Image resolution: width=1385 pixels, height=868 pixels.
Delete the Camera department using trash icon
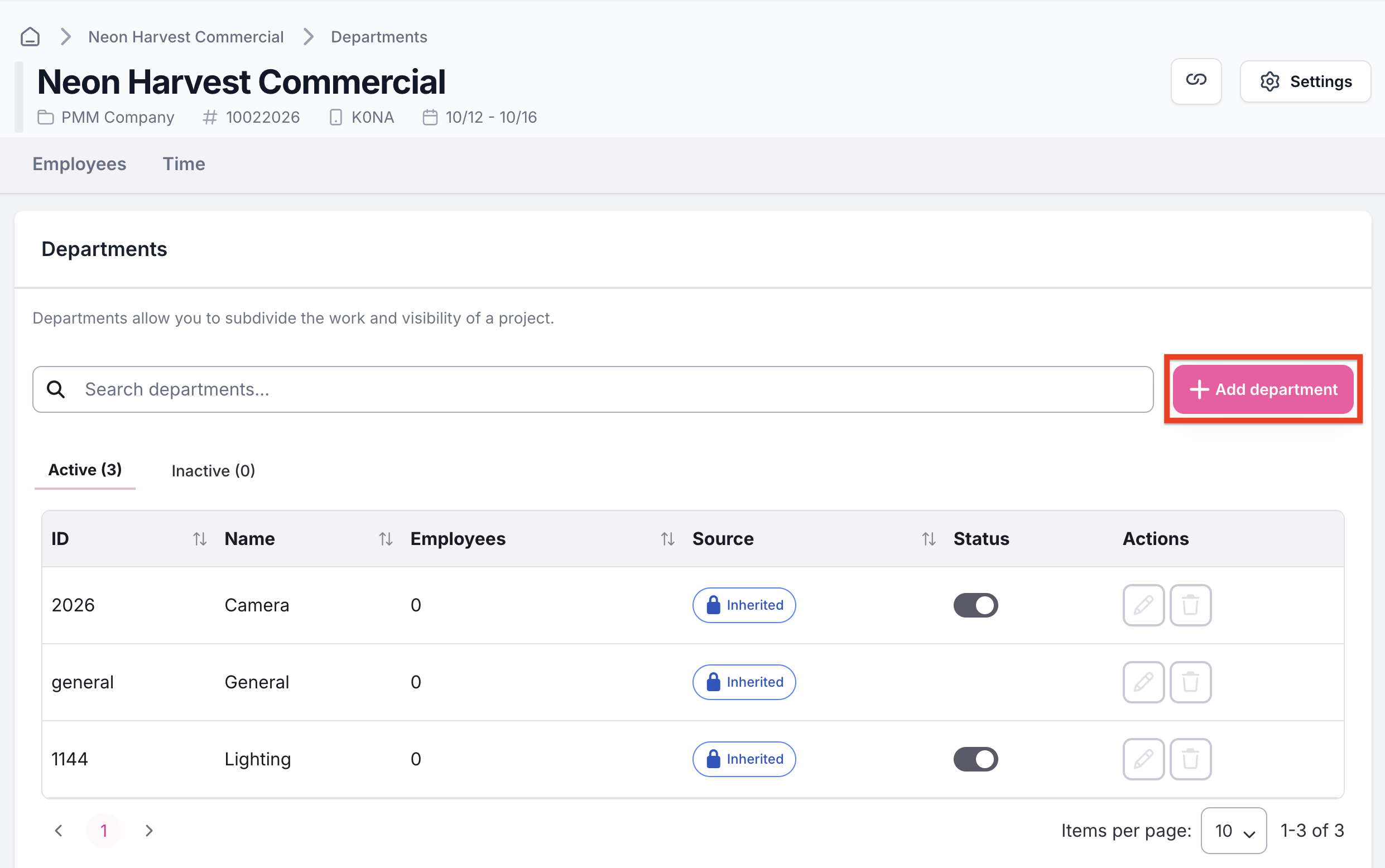coord(1190,605)
